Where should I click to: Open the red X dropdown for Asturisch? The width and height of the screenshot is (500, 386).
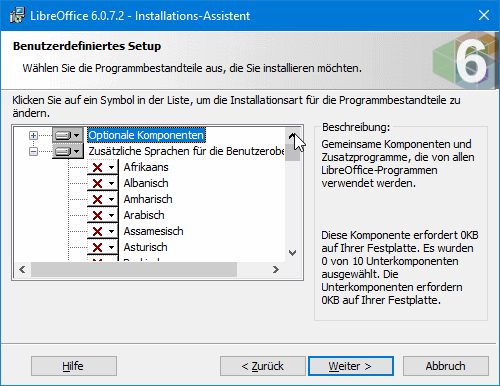tap(103, 247)
